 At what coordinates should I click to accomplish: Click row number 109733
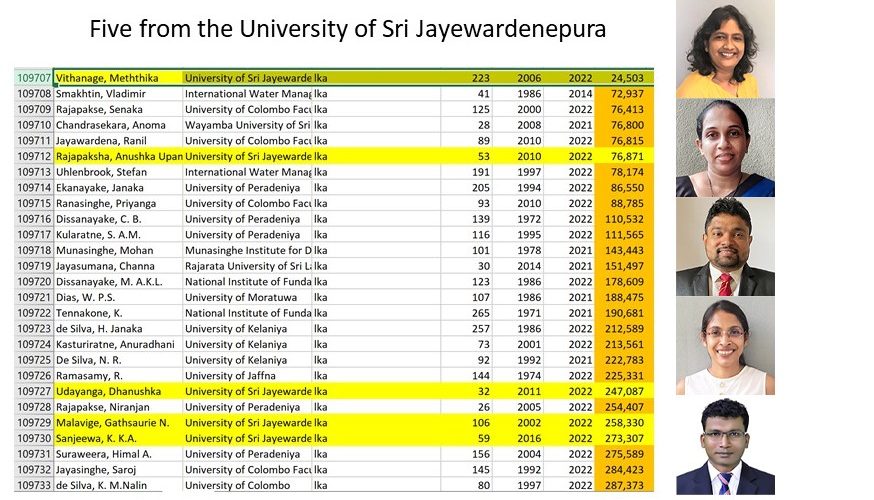[x=33, y=486]
